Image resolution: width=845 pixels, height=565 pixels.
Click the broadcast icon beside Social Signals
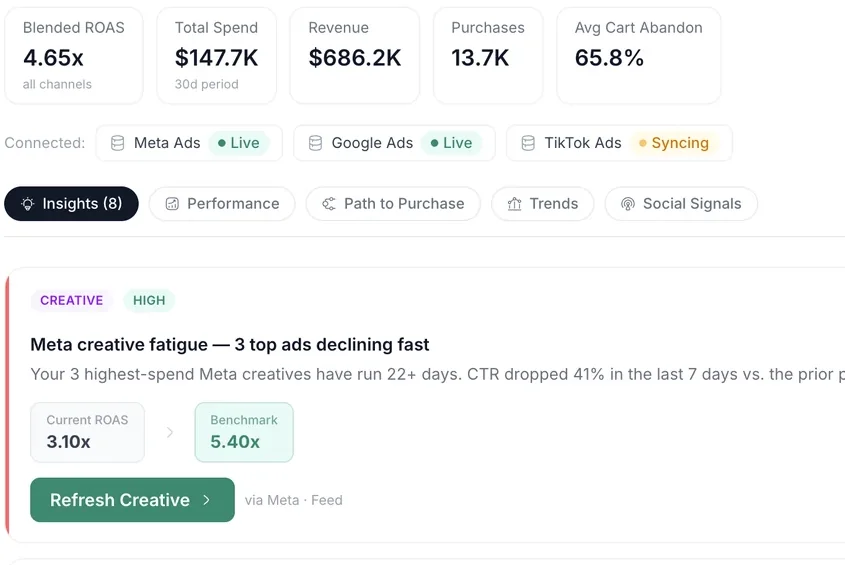[x=628, y=204]
